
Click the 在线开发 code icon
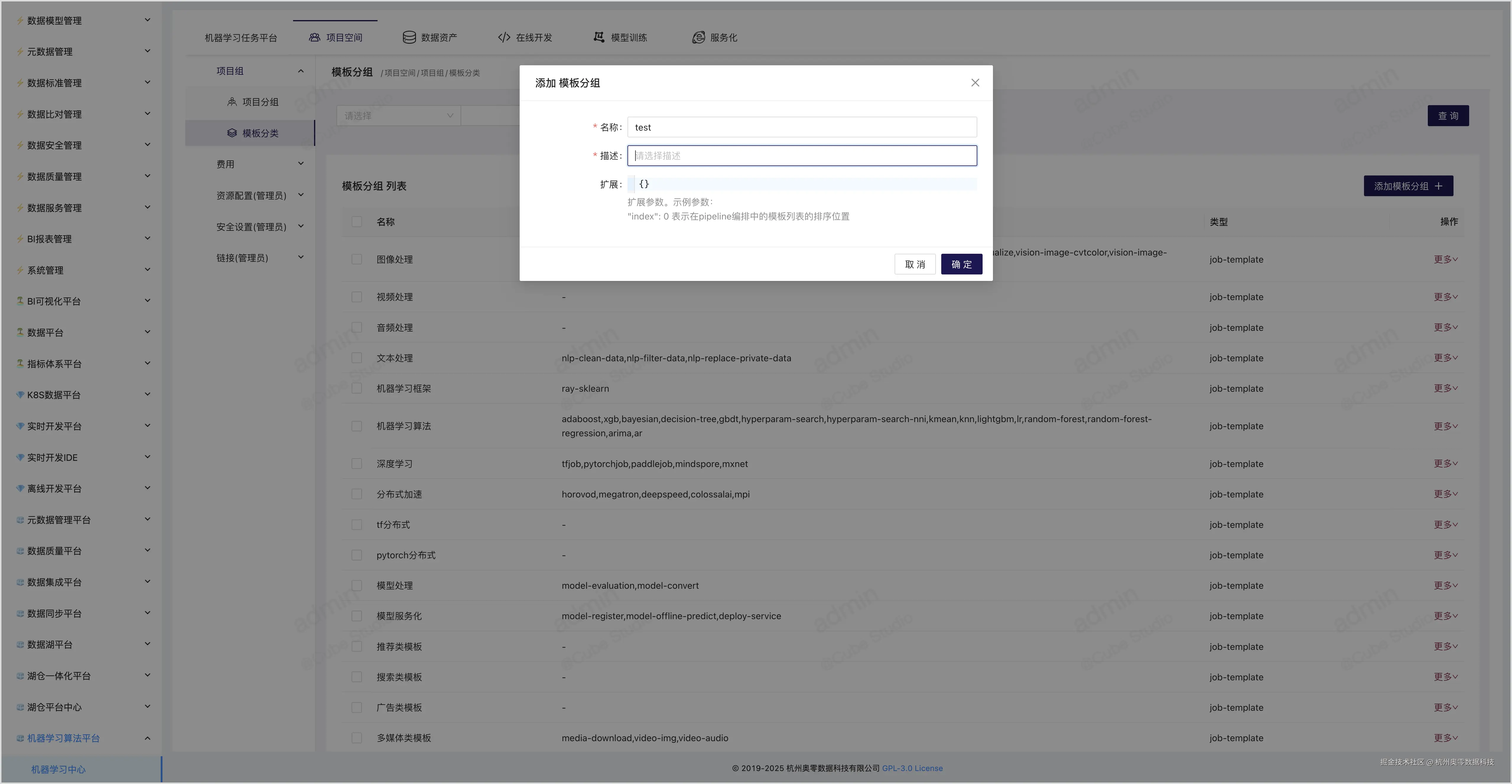coord(504,38)
